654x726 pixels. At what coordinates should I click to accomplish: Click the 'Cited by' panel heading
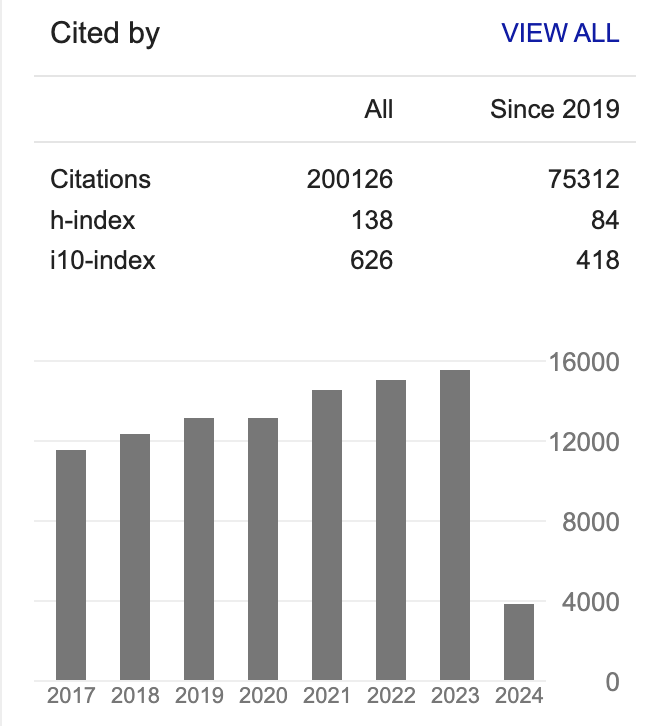tap(105, 33)
